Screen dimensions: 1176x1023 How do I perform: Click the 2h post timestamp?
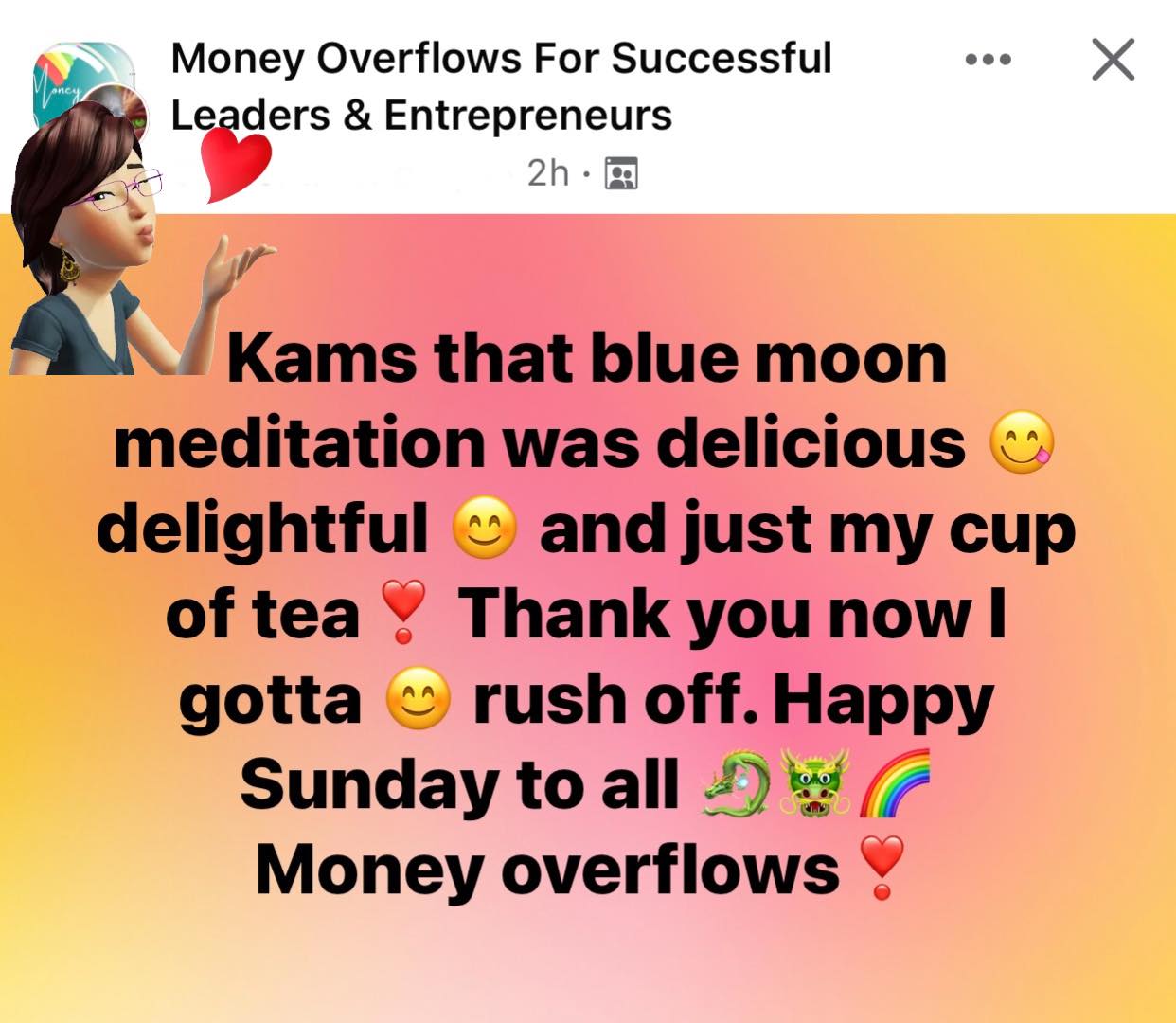[x=548, y=172]
